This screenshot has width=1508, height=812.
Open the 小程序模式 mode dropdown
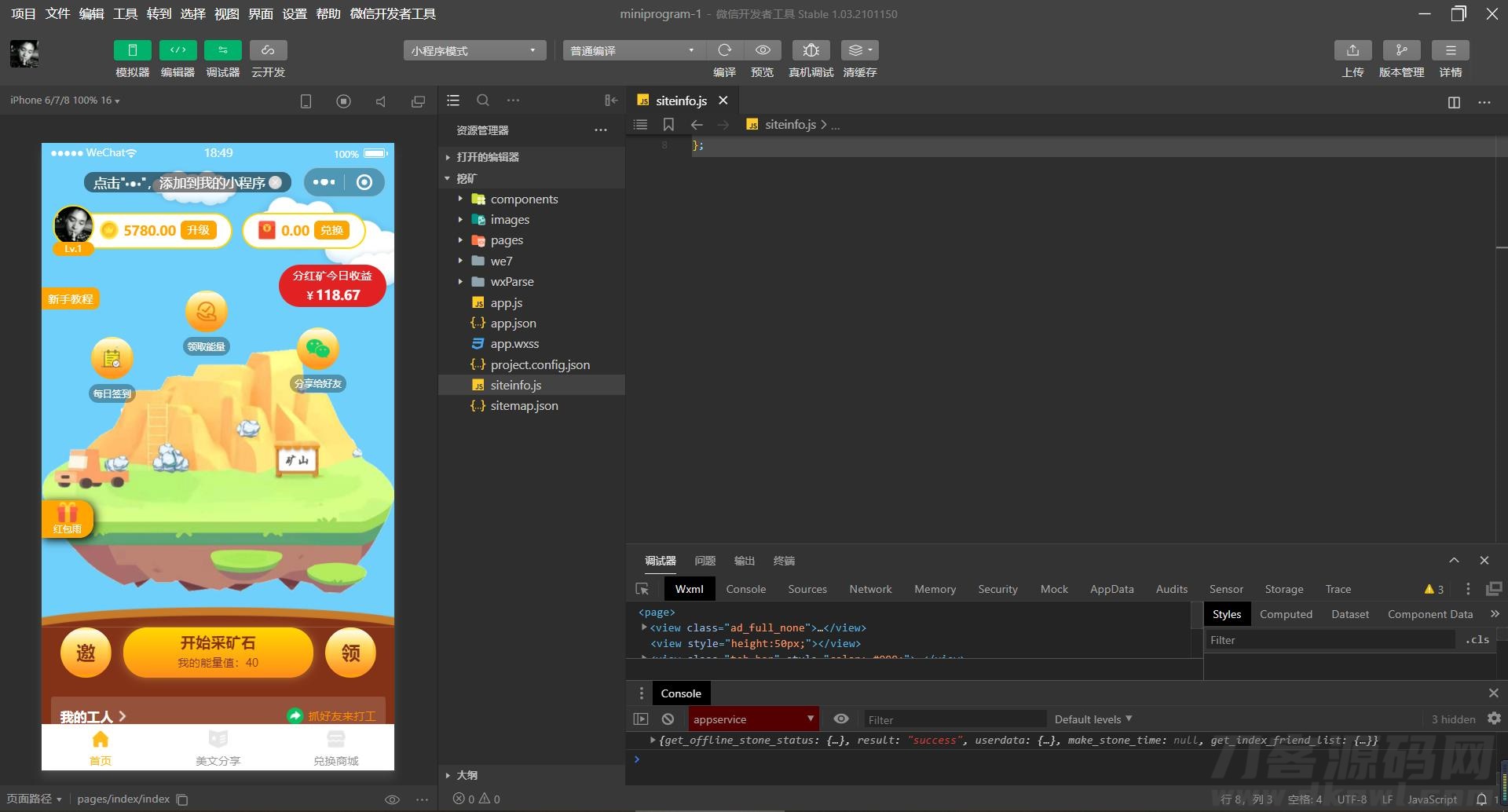(x=474, y=51)
